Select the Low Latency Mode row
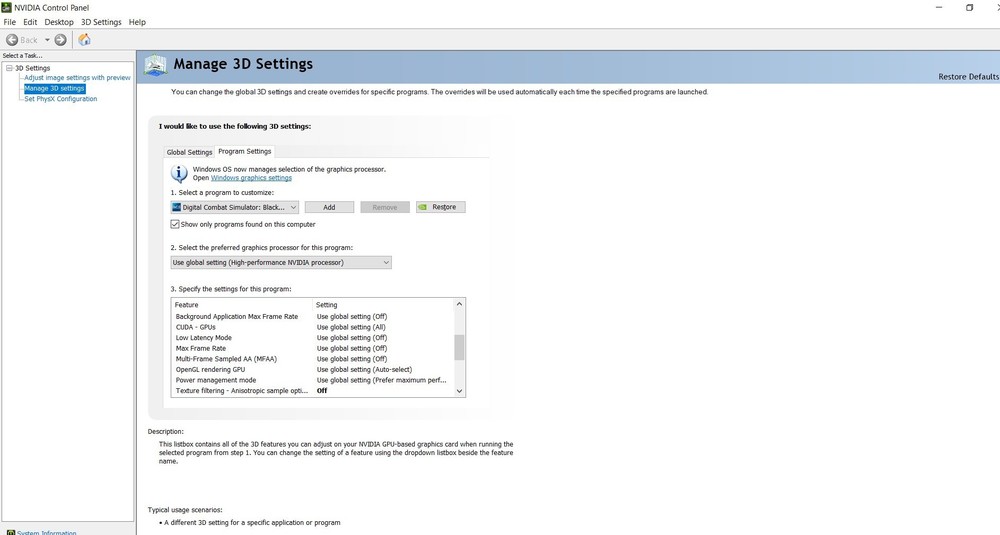The height and width of the screenshot is (535, 1000). coord(312,338)
